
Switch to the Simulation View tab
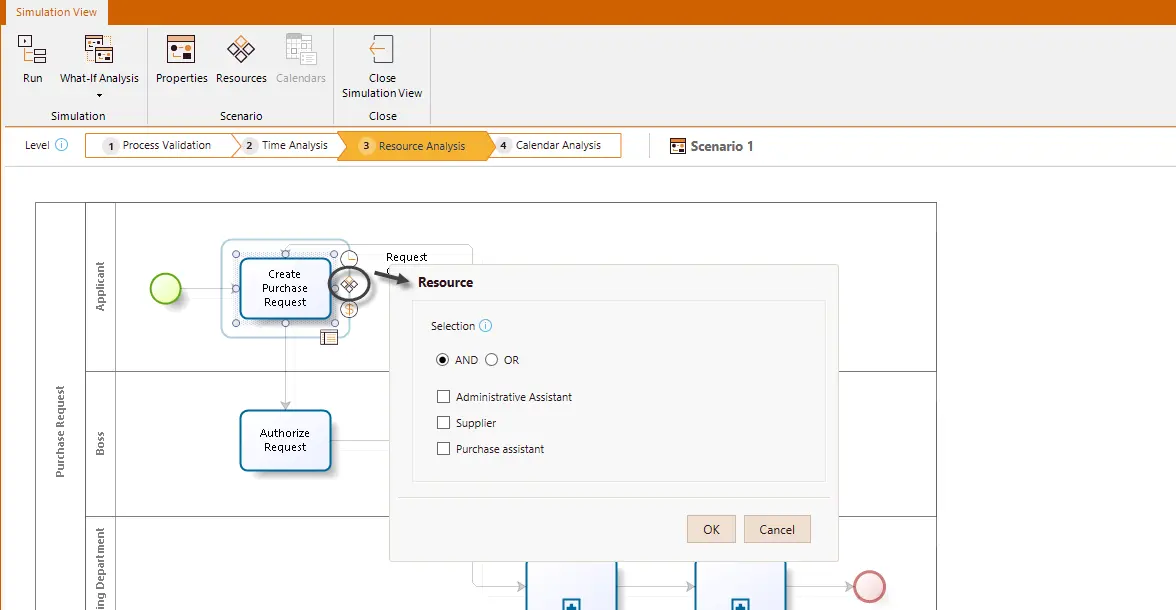tap(56, 12)
